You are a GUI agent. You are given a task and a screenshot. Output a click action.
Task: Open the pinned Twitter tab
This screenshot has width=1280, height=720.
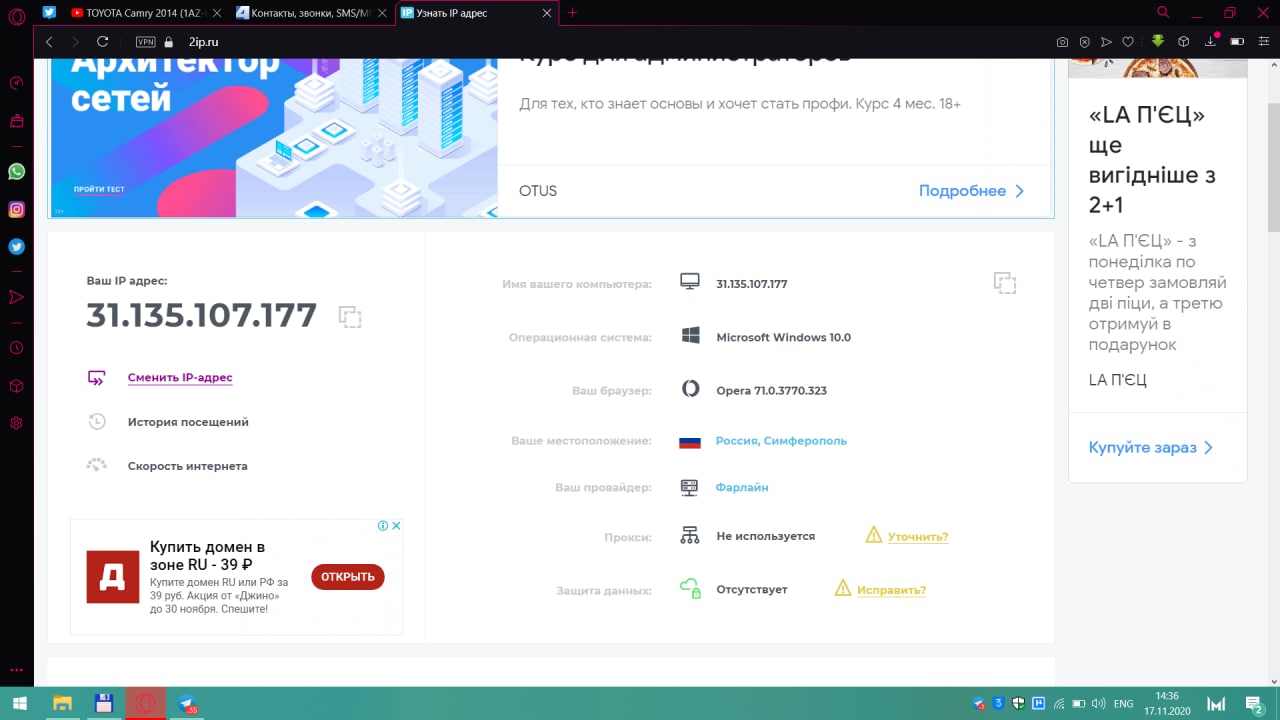pos(50,13)
